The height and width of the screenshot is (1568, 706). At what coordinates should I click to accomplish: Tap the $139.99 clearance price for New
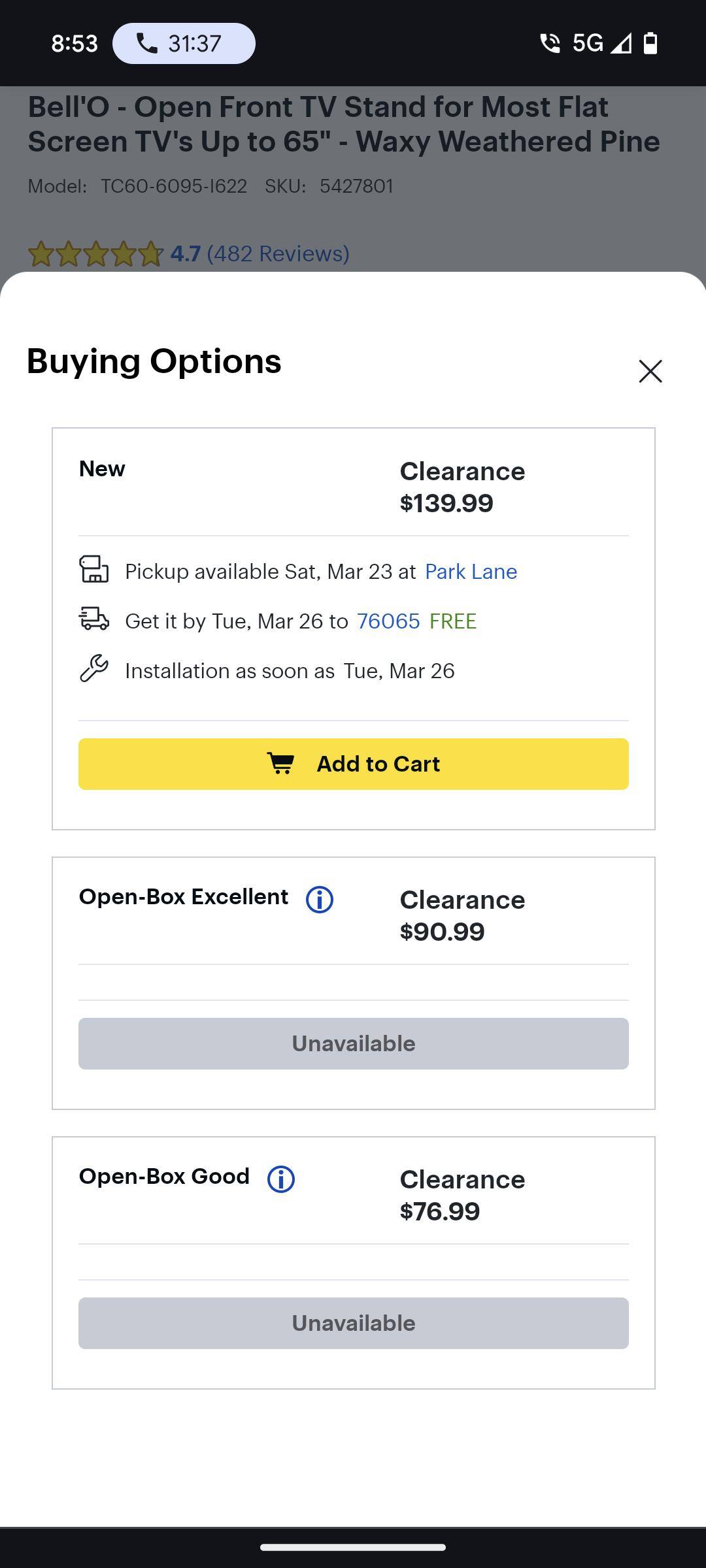point(446,503)
